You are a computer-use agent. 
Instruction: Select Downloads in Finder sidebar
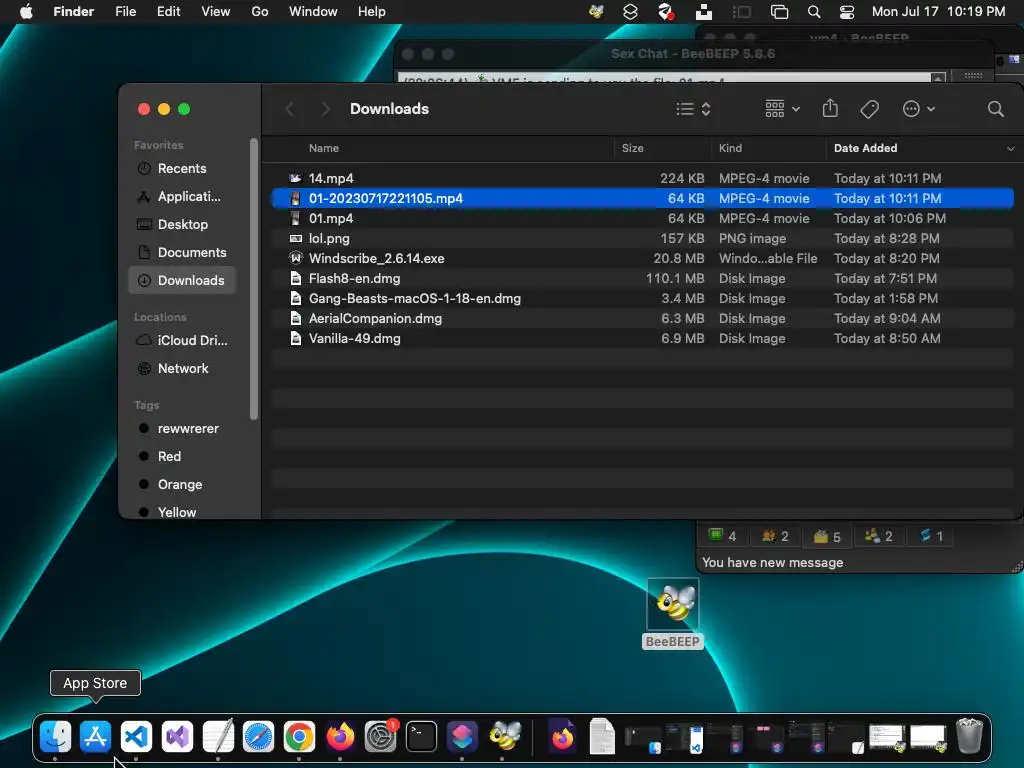182,280
